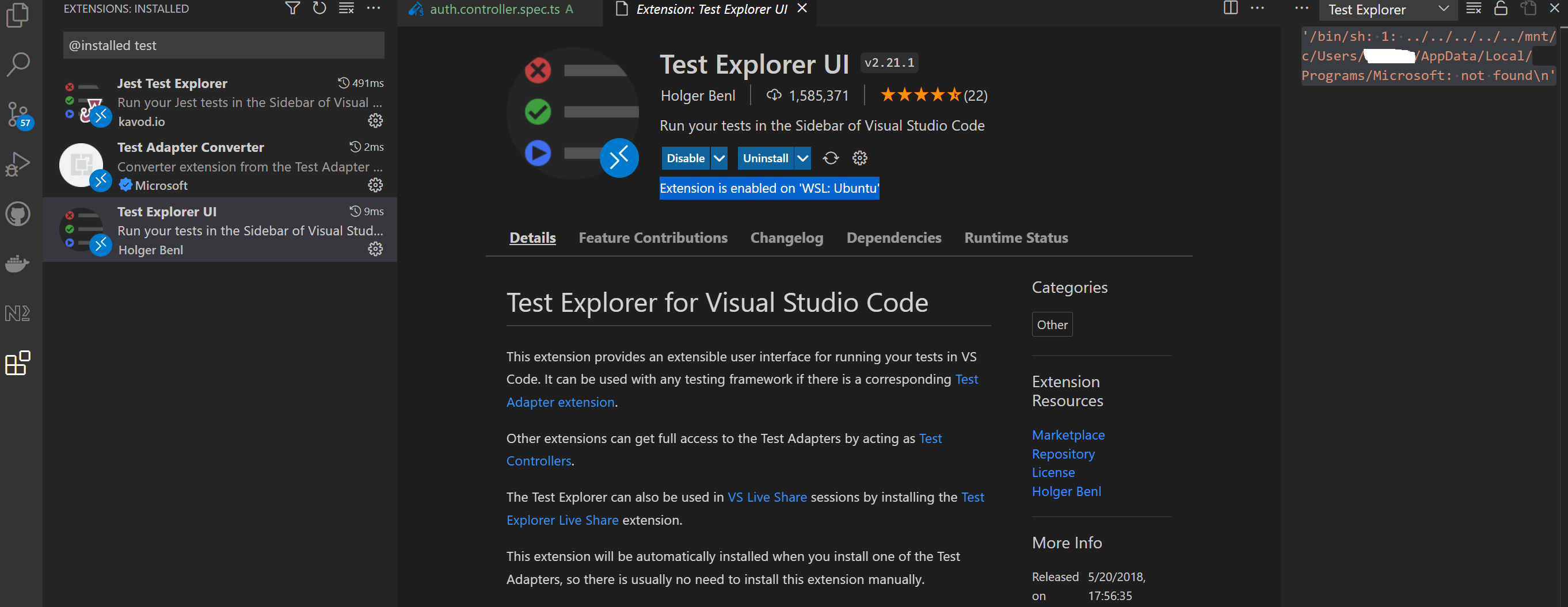Click inside the @installed test search field

coord(223,45)
